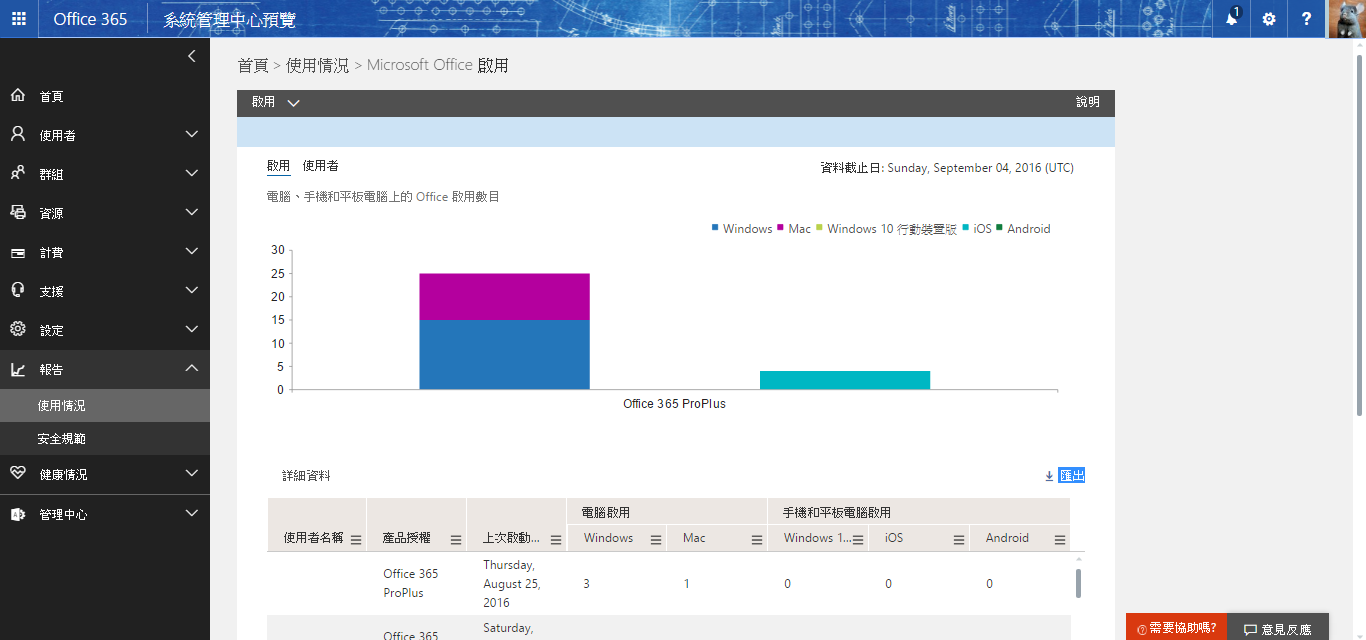Toggle the iOS legend swatch

click(965, 228)
